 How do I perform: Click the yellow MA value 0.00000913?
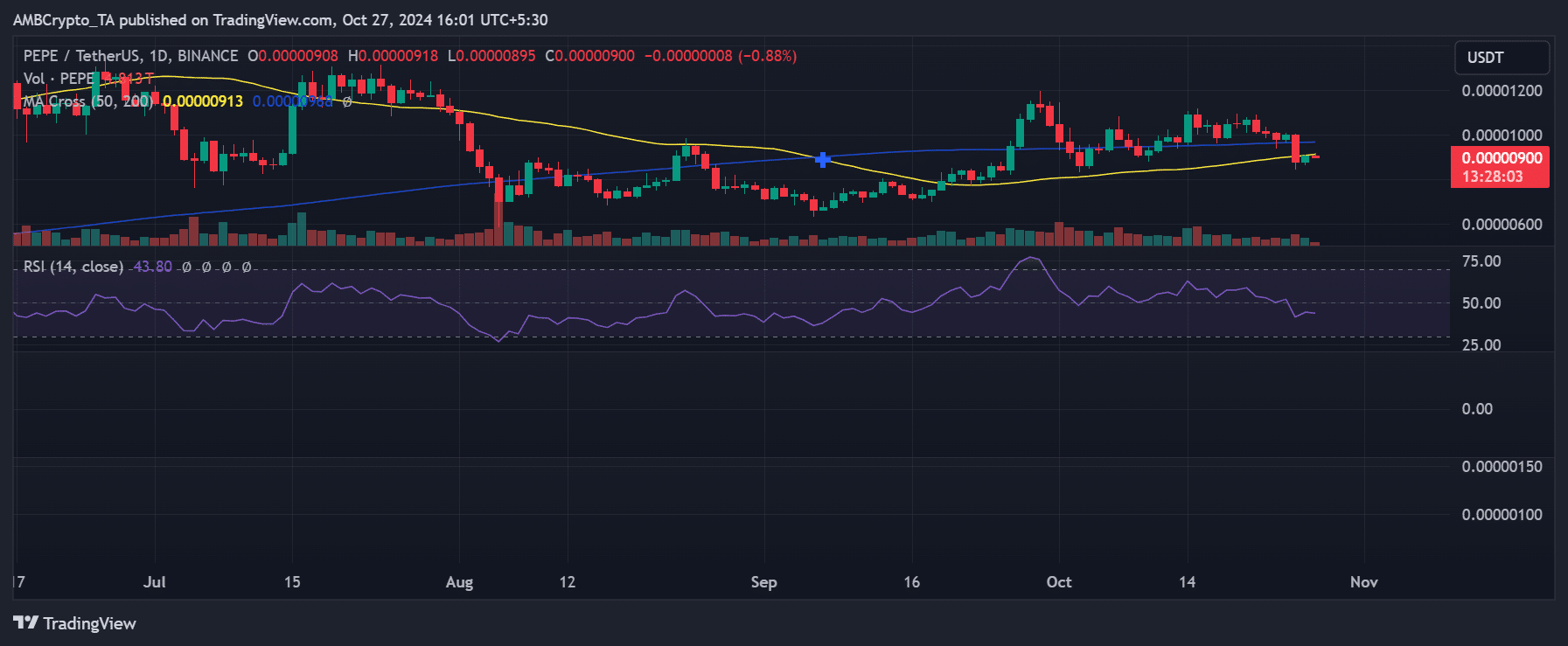(203, 101)
